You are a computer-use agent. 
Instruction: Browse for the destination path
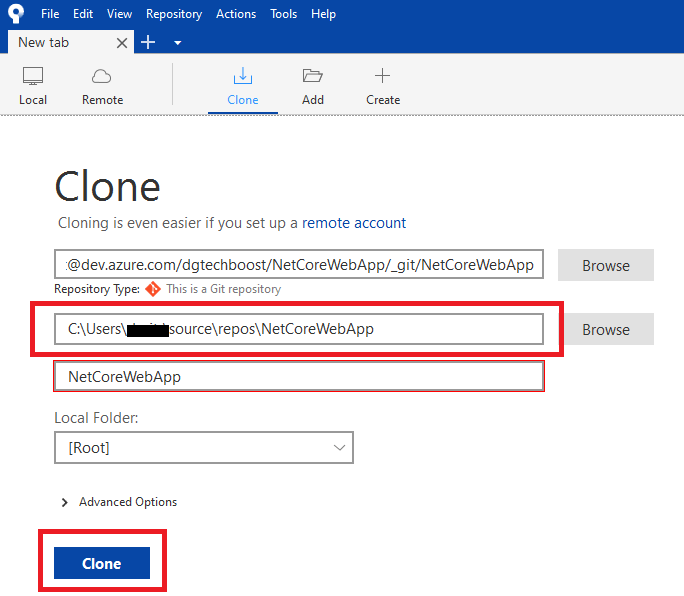click(x=605, y=329)
